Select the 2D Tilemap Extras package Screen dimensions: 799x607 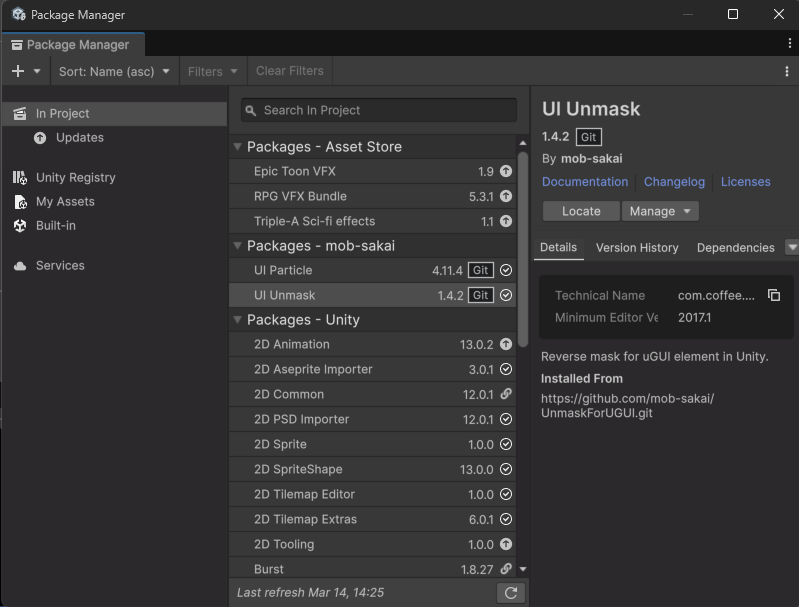pyautogui.click(x=372, y=519)
